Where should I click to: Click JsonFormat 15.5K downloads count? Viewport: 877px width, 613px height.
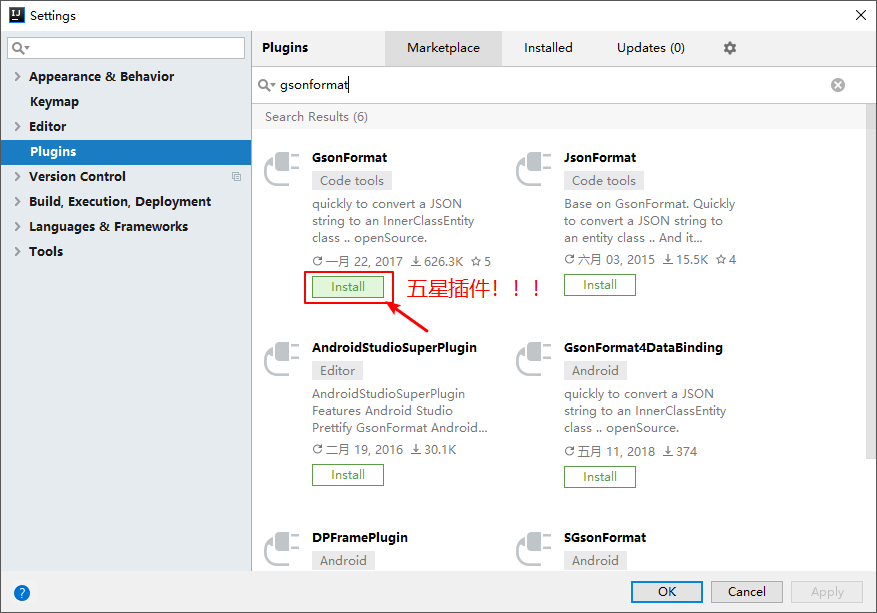(x=686, y=260)
